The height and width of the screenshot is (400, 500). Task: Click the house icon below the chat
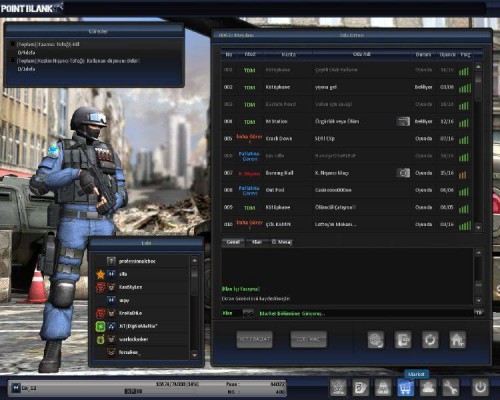pyautogui.click(x=457, y=340)
